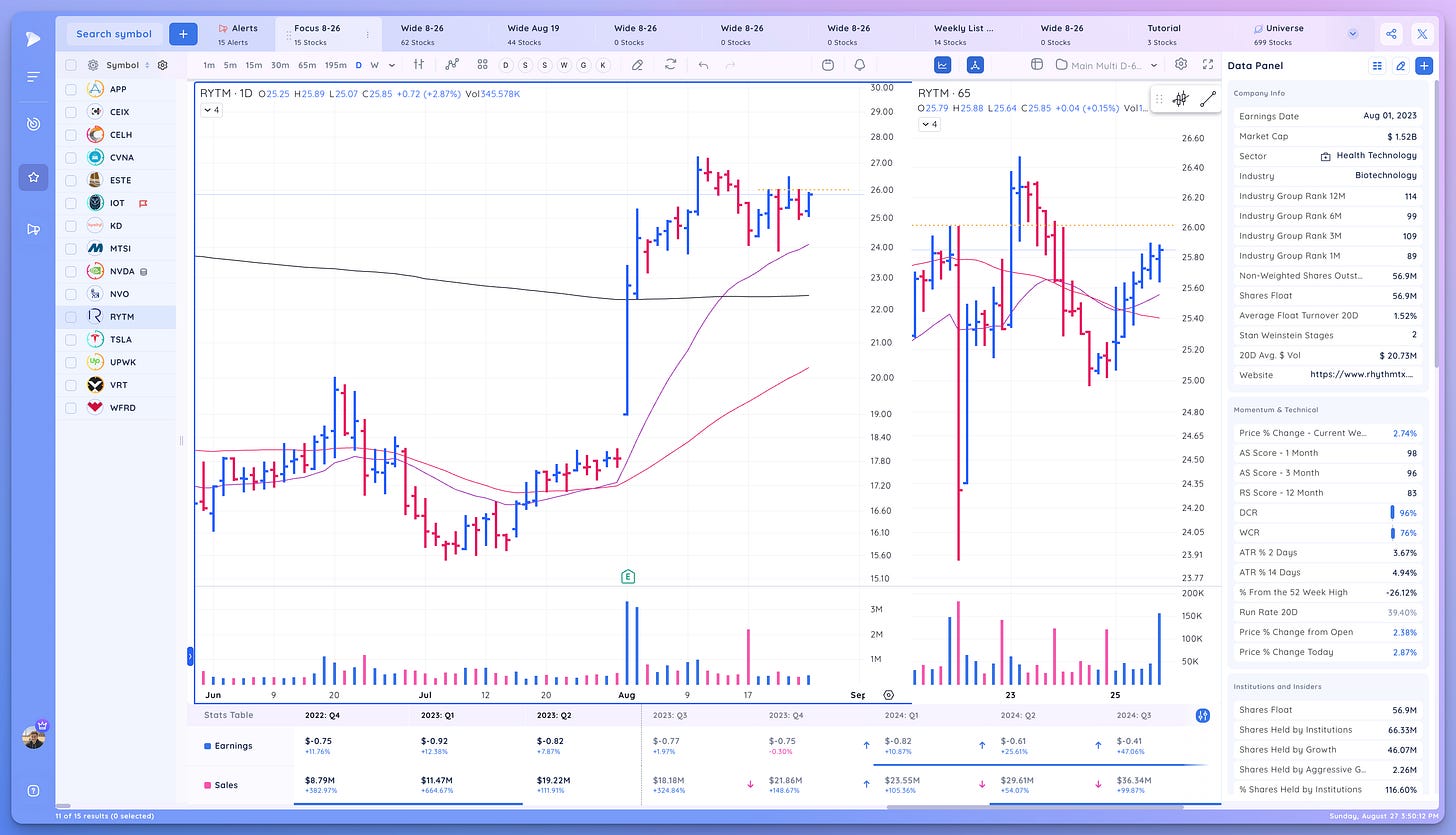Open the indicators line-graph icon
Image resolution: width=1456 pixels, height=835 pixels.
pos(452,64)
